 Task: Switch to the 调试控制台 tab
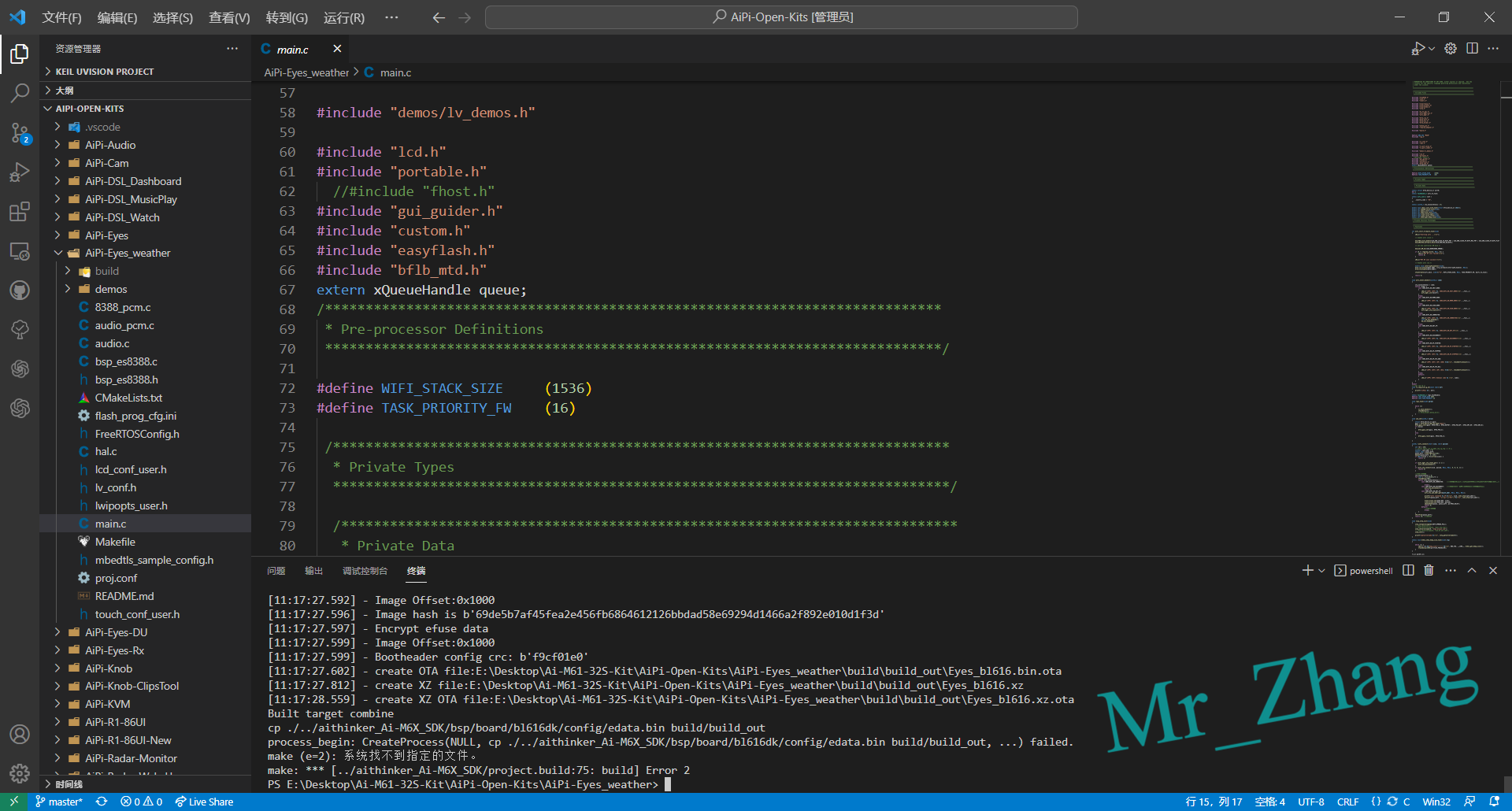click(365, 571)
